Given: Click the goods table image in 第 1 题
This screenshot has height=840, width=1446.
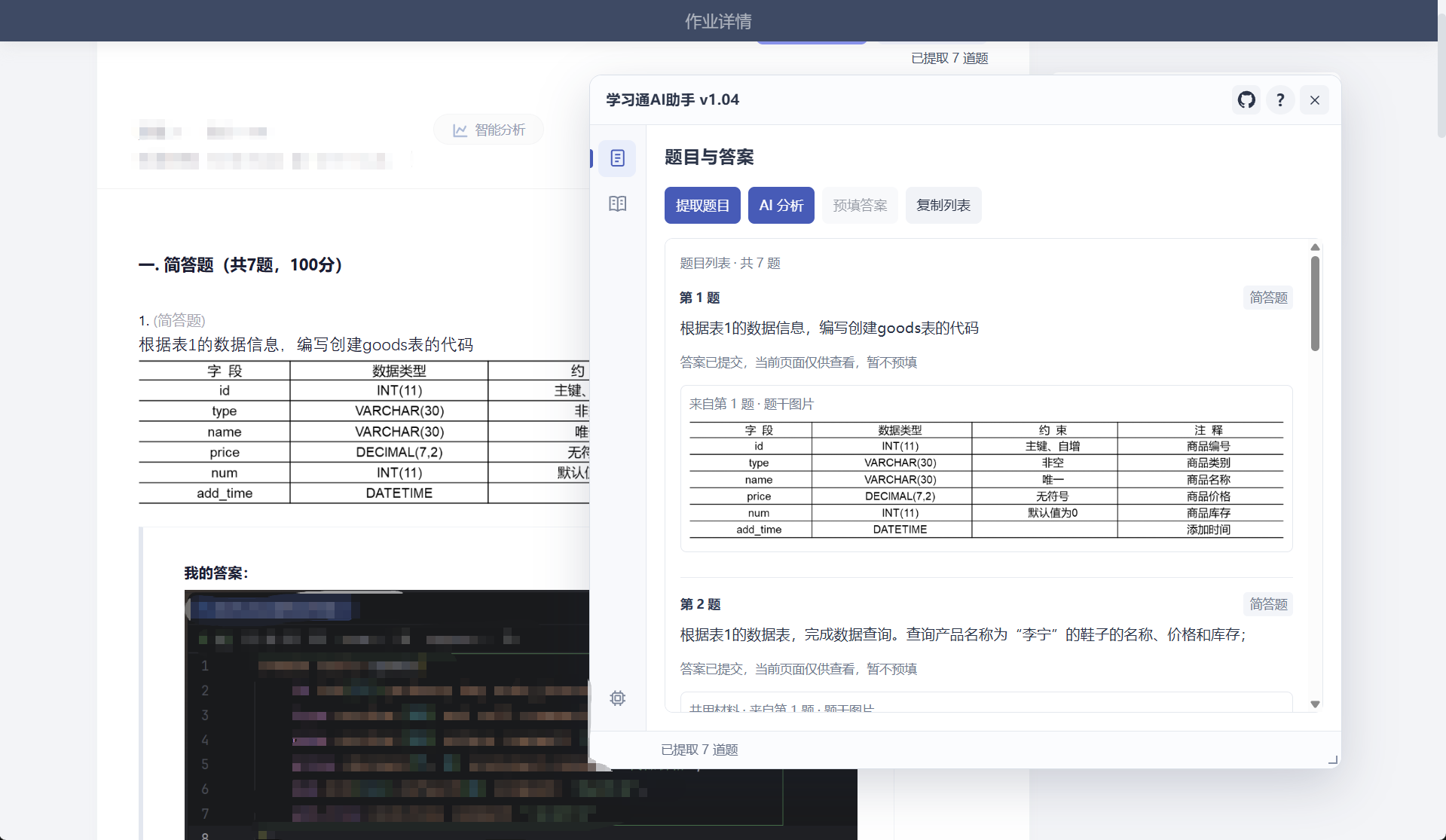Looking at the screenshot, I should [986, 479].
